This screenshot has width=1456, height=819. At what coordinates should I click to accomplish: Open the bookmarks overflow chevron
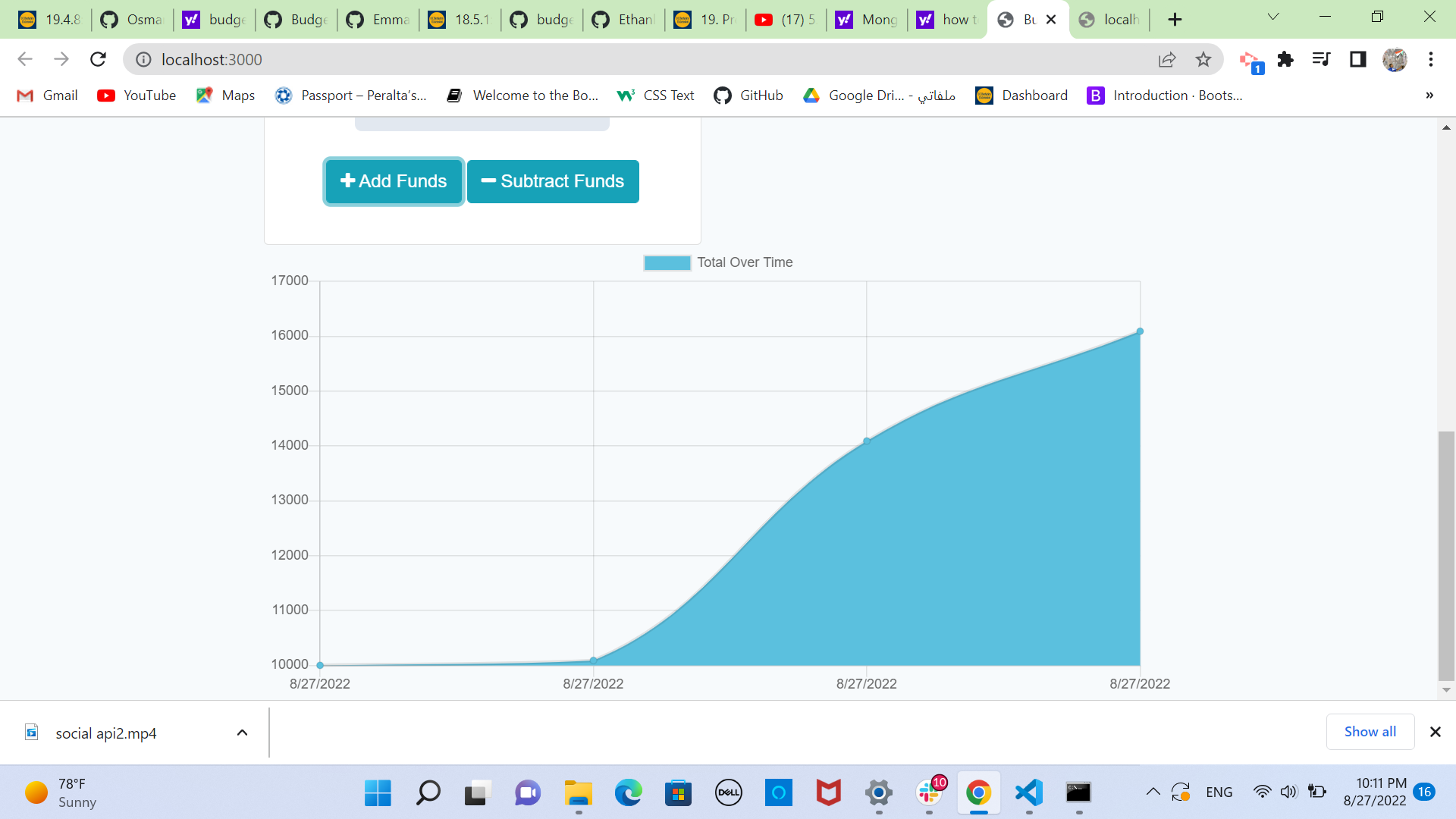click(x=1429, y=96)
